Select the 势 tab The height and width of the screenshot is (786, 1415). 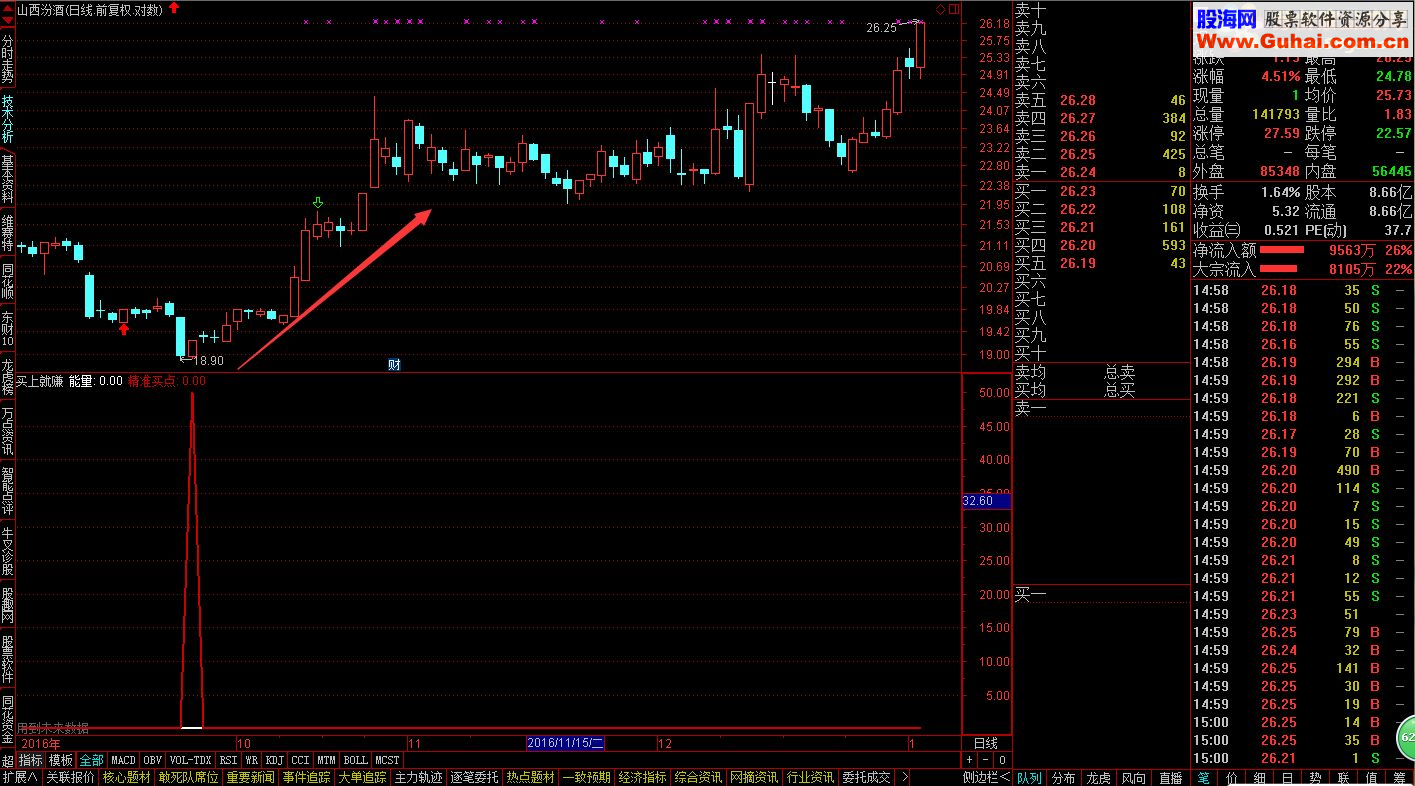(1315, 778)
